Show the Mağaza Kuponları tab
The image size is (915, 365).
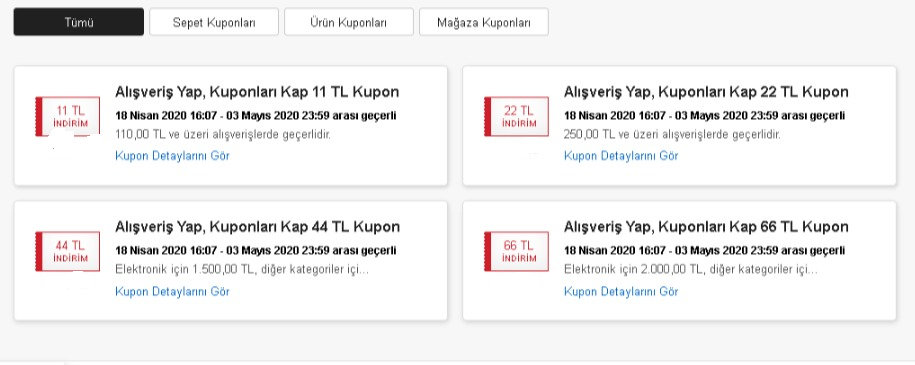483,22
